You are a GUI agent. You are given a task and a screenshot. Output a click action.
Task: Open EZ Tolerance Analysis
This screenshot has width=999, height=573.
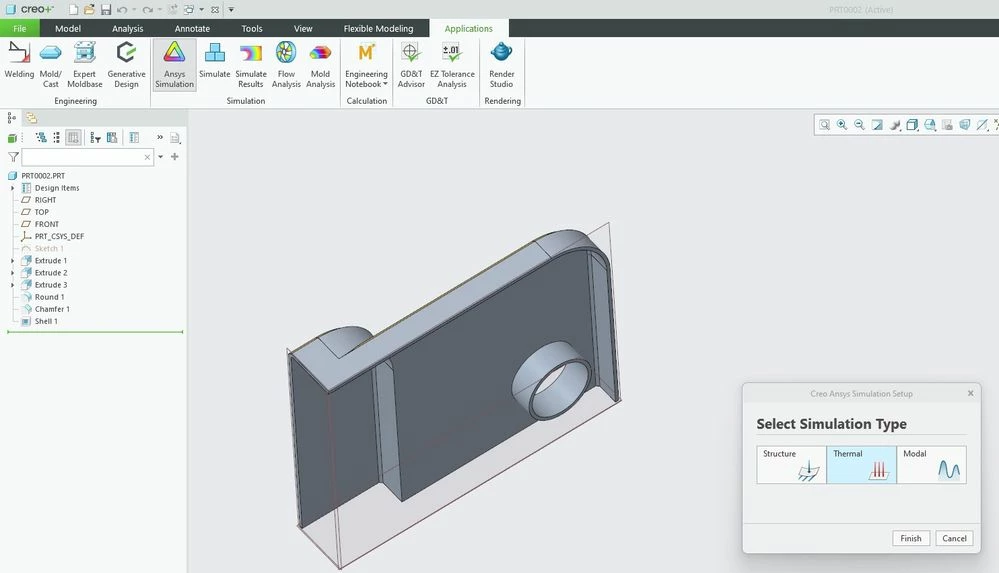(x=452, y=63)
